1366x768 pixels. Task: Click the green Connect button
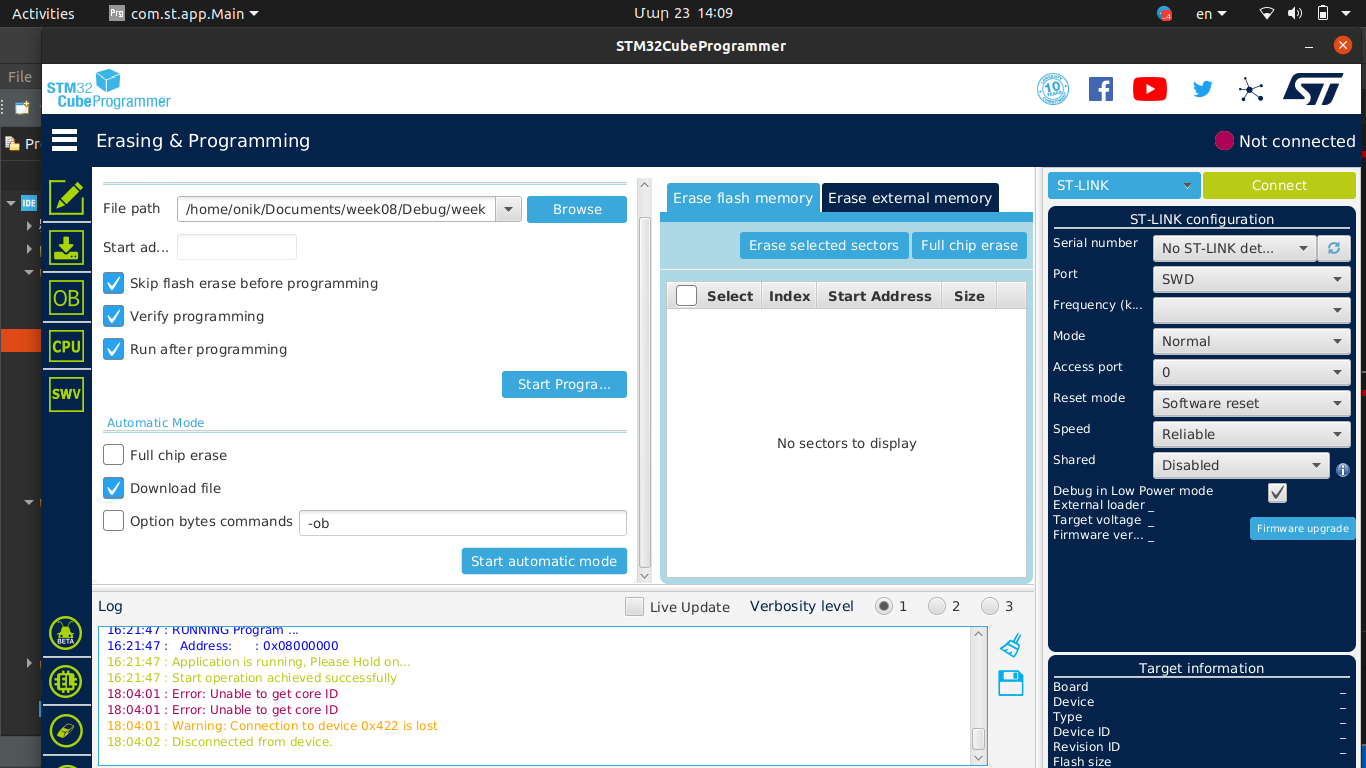(1279, 185)
